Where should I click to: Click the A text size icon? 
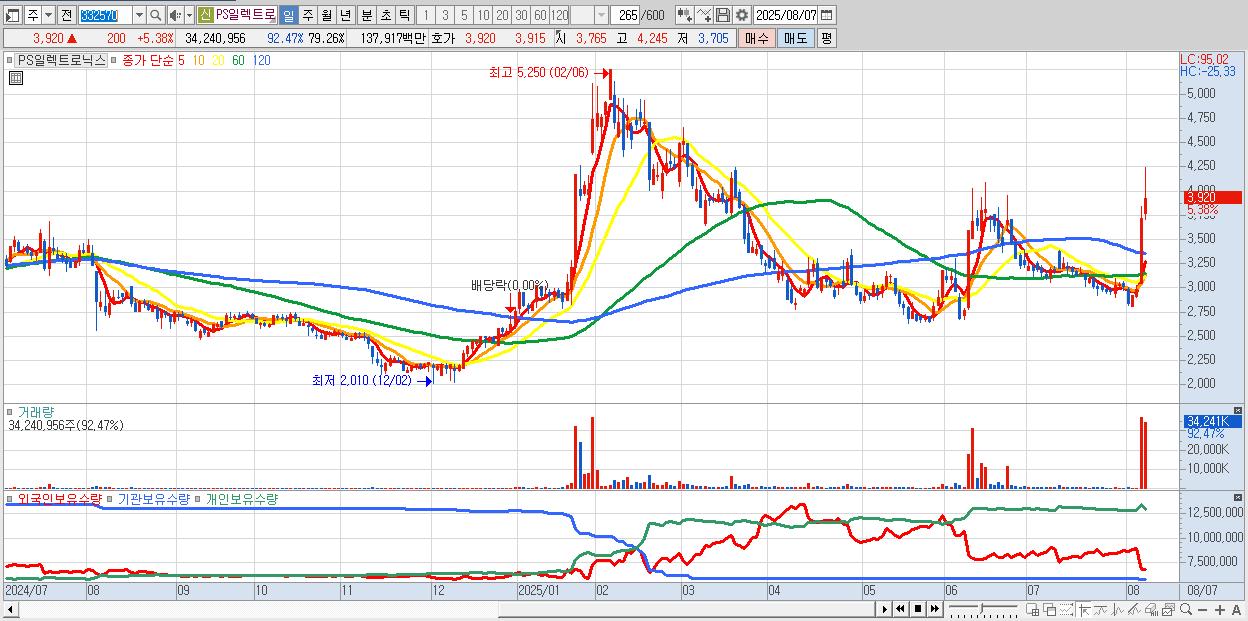point(1236,609)
